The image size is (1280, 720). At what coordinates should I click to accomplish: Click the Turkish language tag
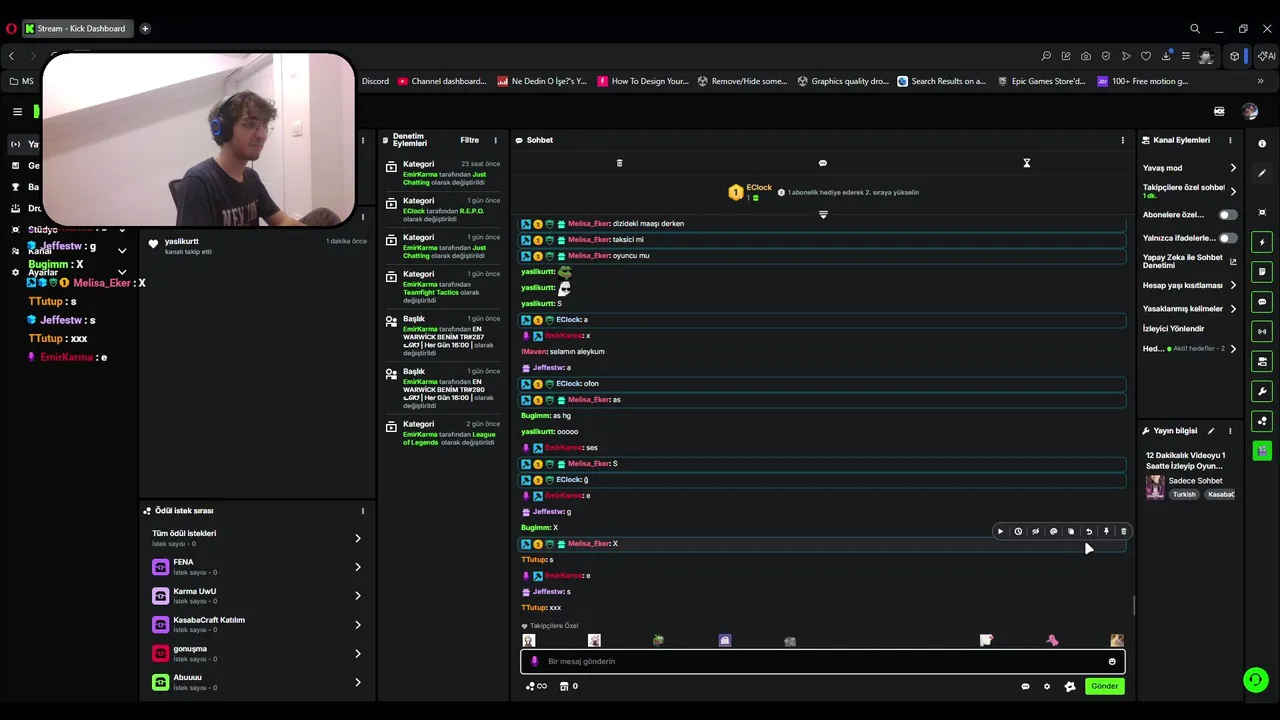[x=1184, y=494]
